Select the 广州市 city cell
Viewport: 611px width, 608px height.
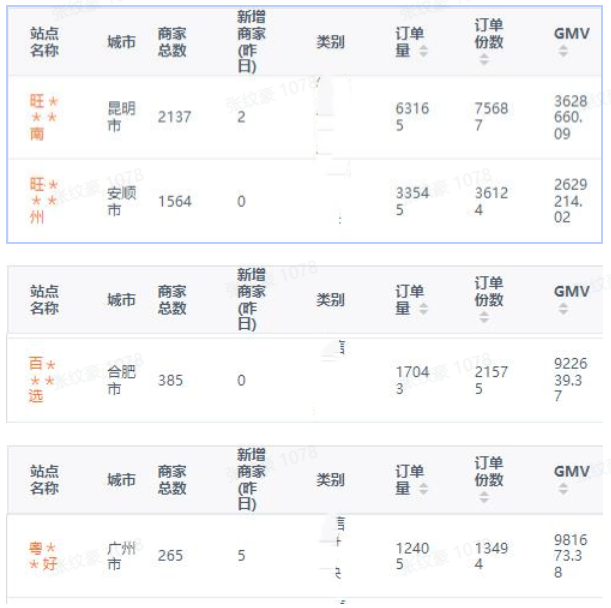121,555
